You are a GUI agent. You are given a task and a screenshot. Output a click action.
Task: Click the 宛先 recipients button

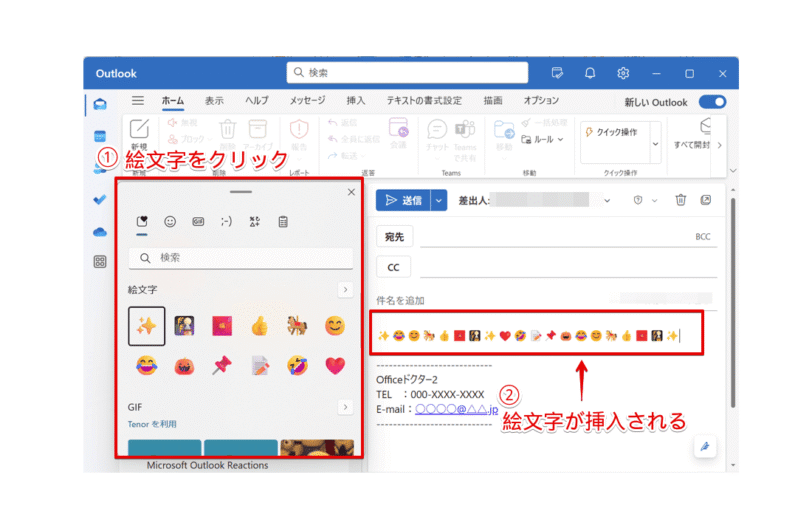(x=395, y=237)
